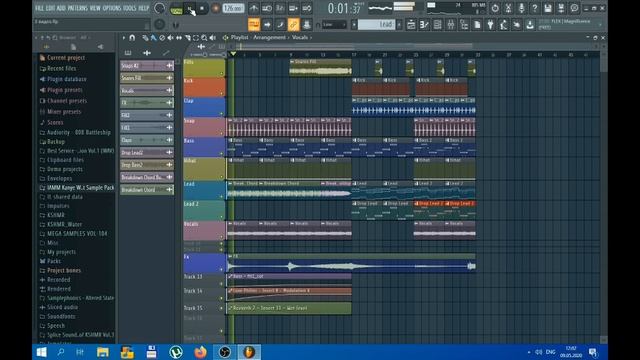Open the OPTIONS menu
Viewport: 640px width, 360px height.
tap(112, 8)
